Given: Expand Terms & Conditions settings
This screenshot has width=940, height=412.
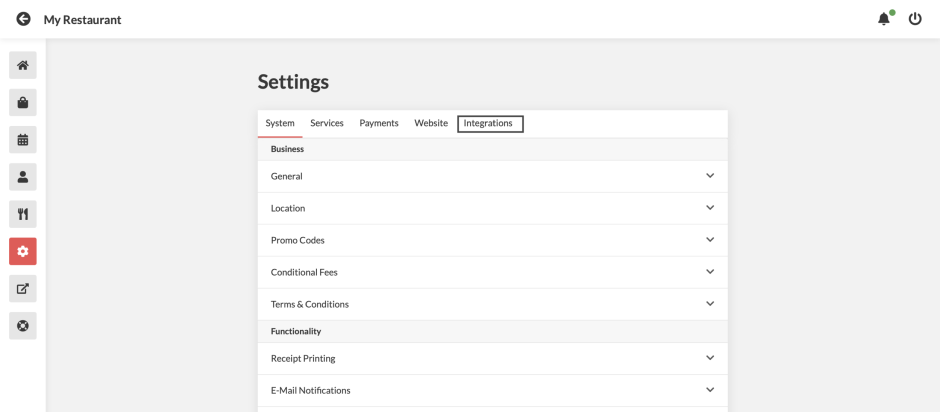Looking at the screenshot, I should [x=493, y=304].
